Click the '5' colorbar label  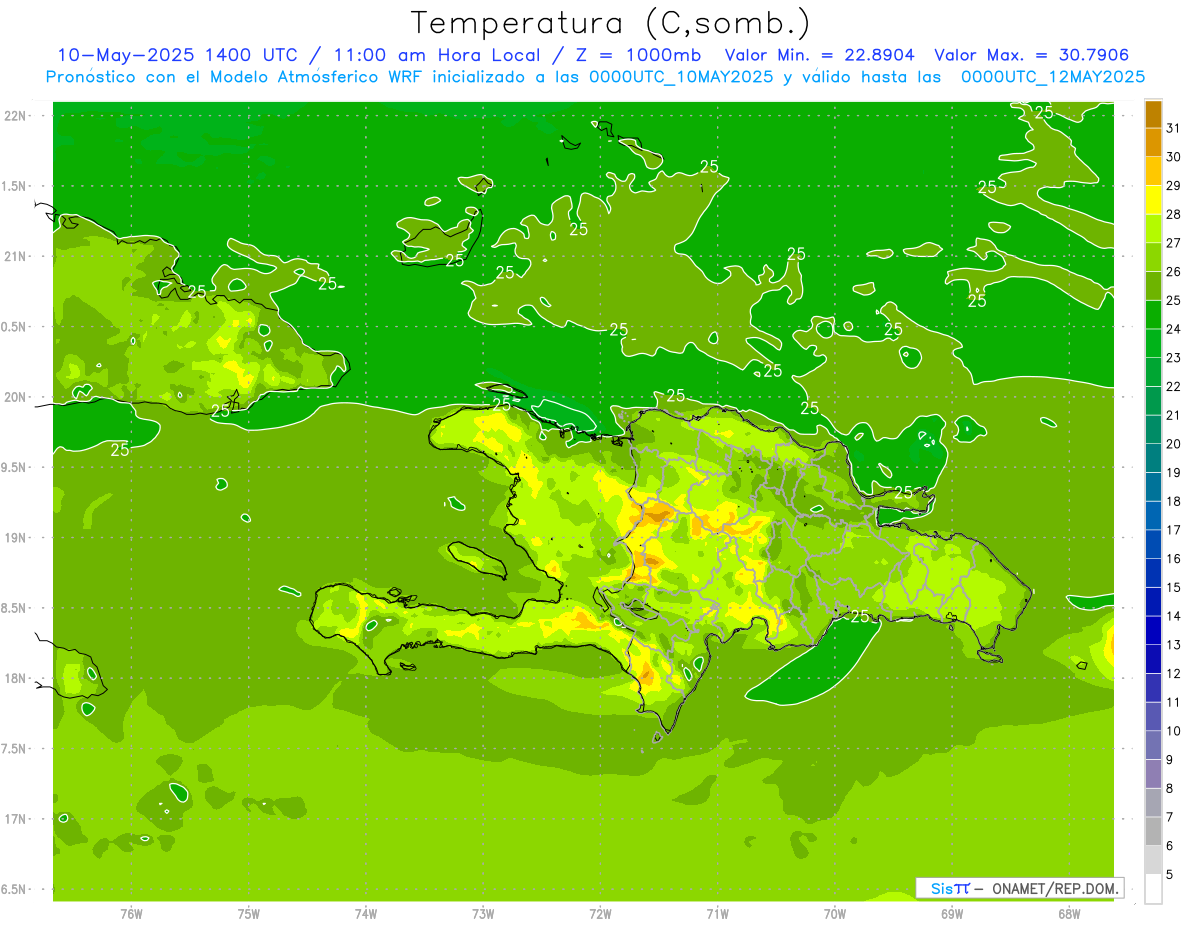[1169, 875]
